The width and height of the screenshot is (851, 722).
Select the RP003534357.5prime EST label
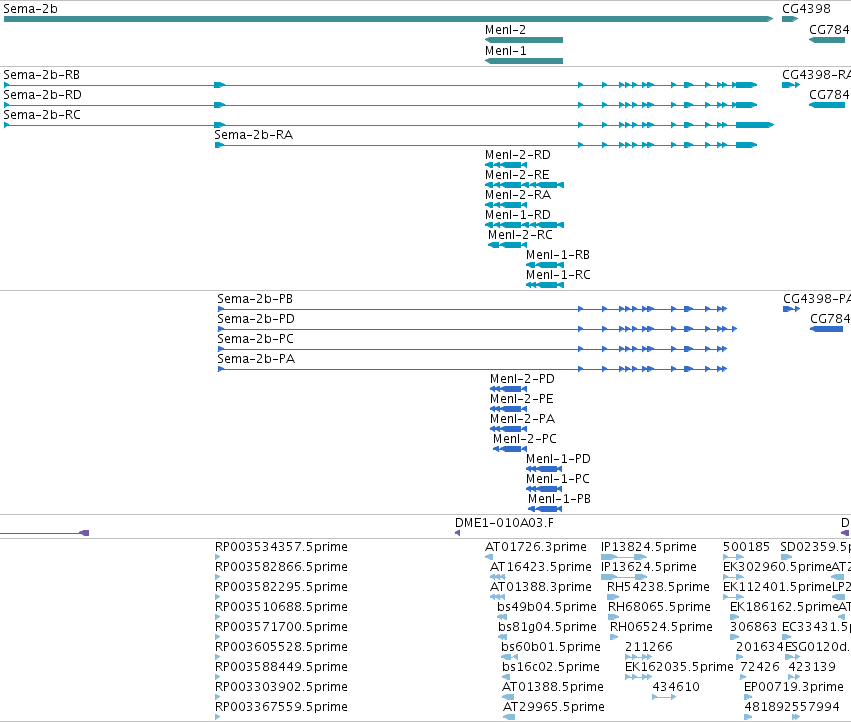[281, 547]
